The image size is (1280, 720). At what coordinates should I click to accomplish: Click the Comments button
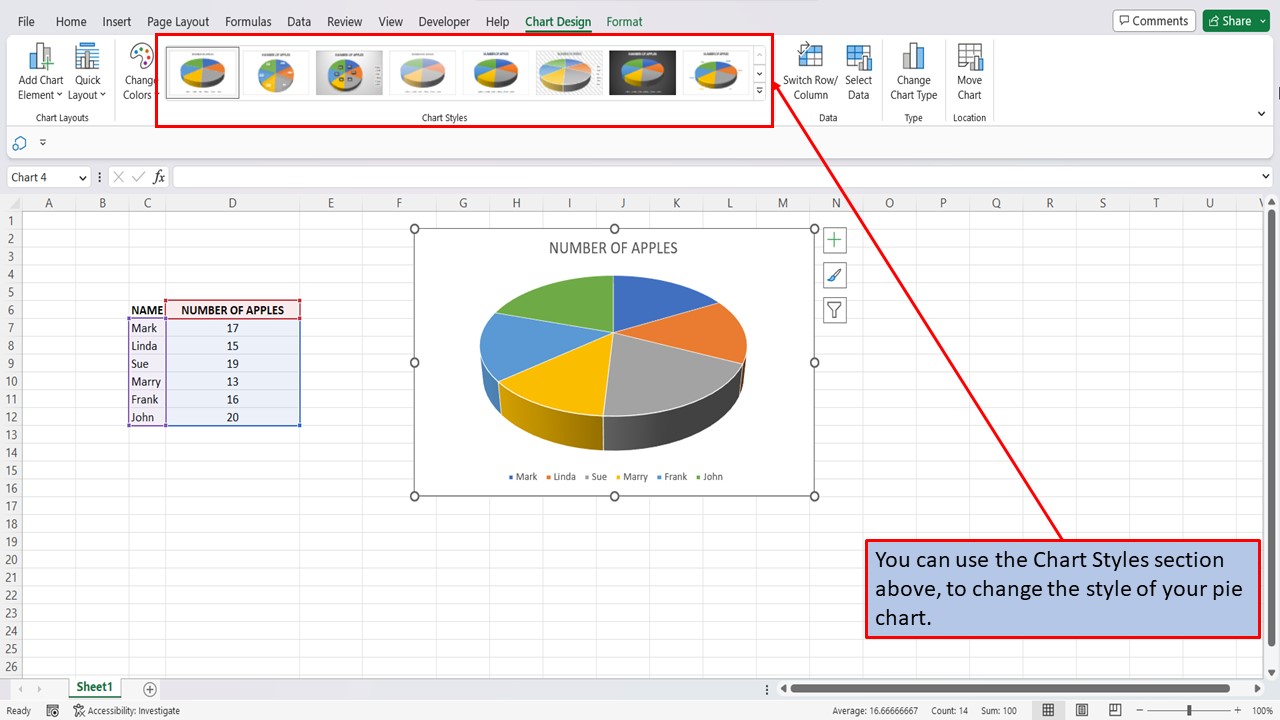[1154, 20]
